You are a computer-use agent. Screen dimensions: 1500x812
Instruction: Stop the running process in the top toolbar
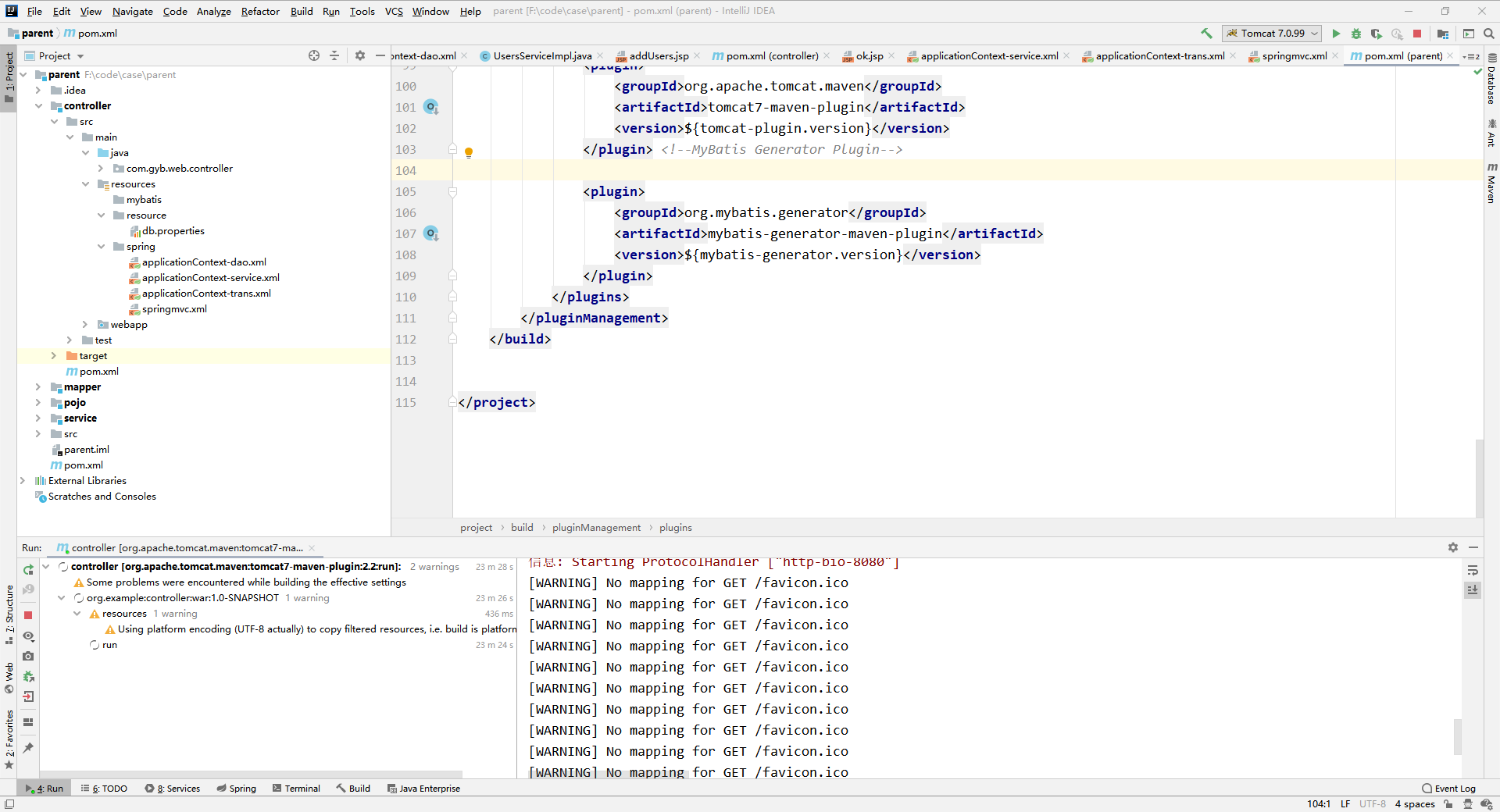pyautogui.click(x=1417, y=34)
